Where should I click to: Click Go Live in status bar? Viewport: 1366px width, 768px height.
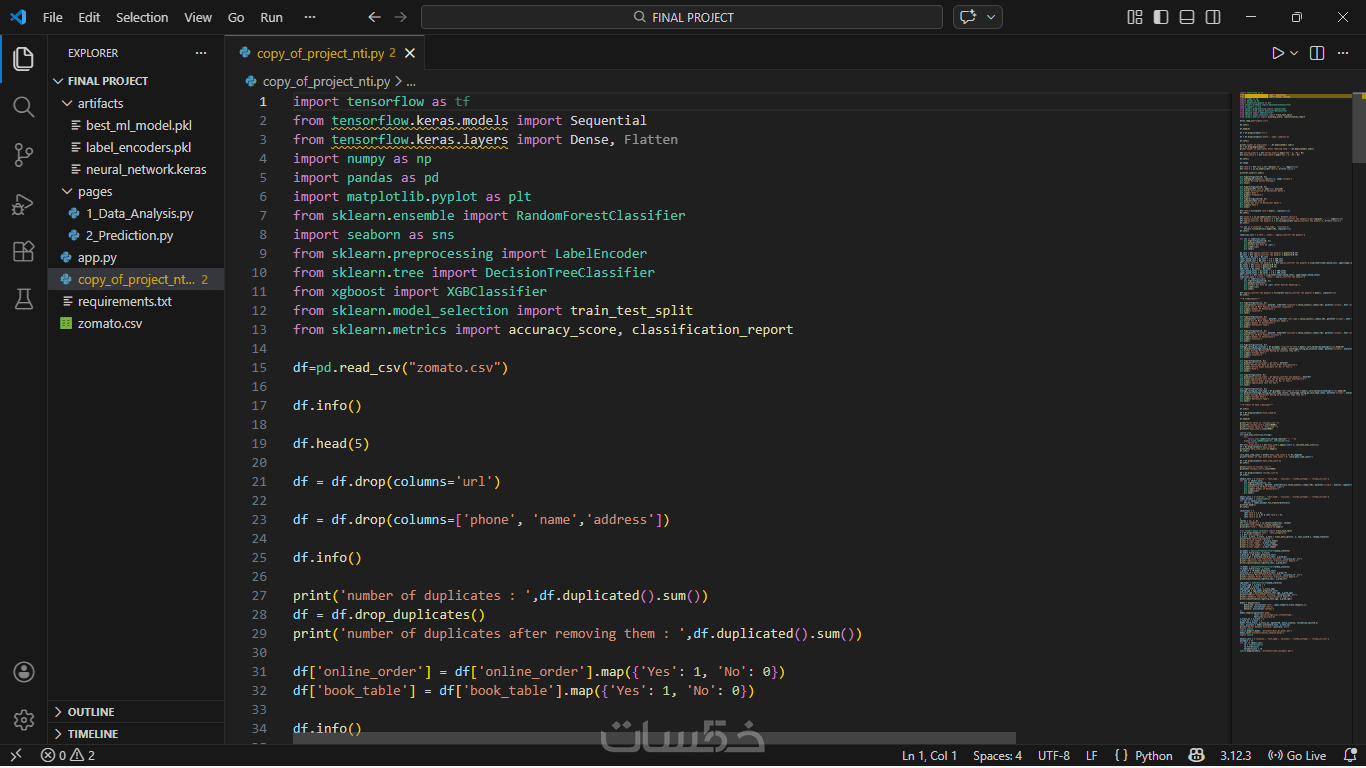(x=1296, y=756)
